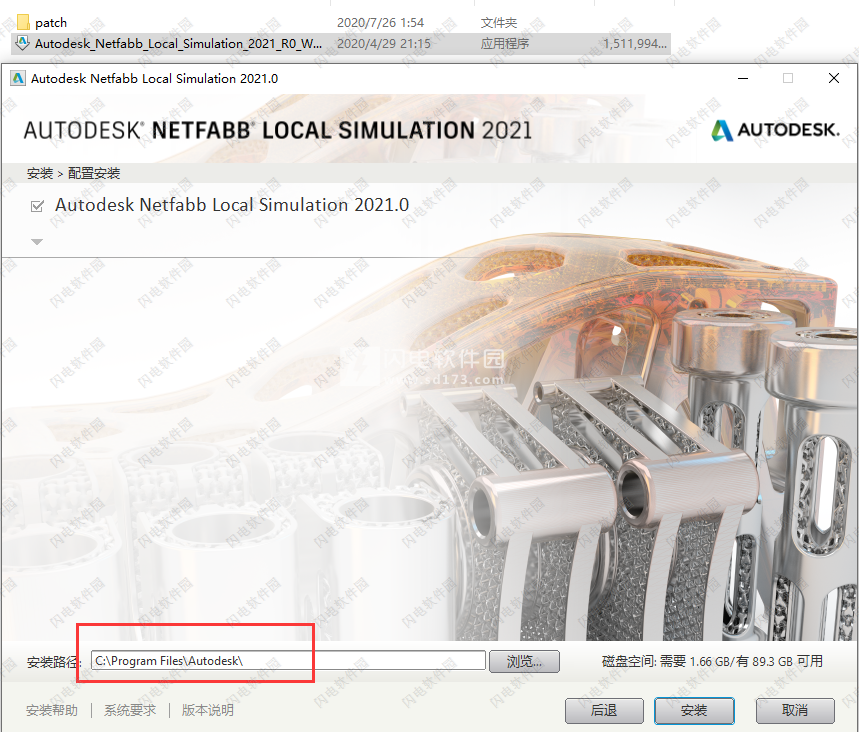This screenshot has height=732, width=859.
Task: Minimize the Netfabb installer window
Action: [x=743, y=78]
